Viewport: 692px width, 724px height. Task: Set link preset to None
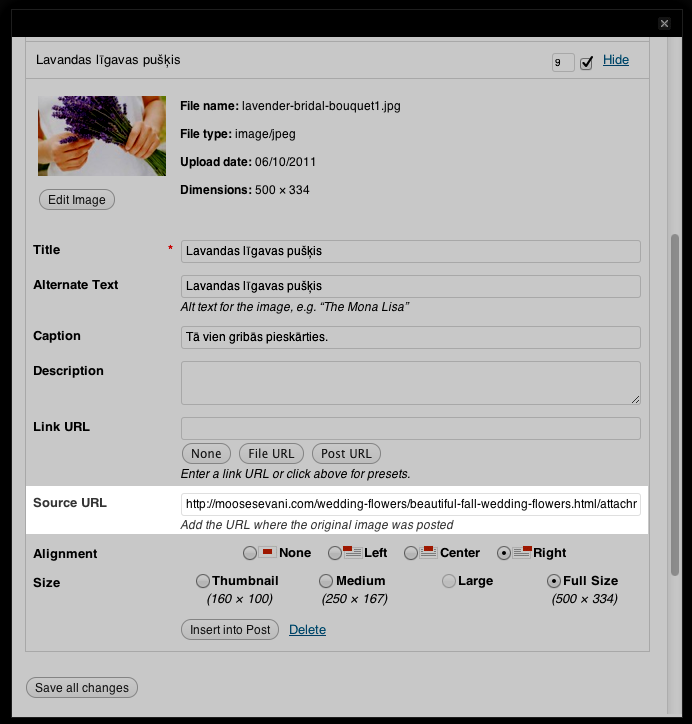206,453
